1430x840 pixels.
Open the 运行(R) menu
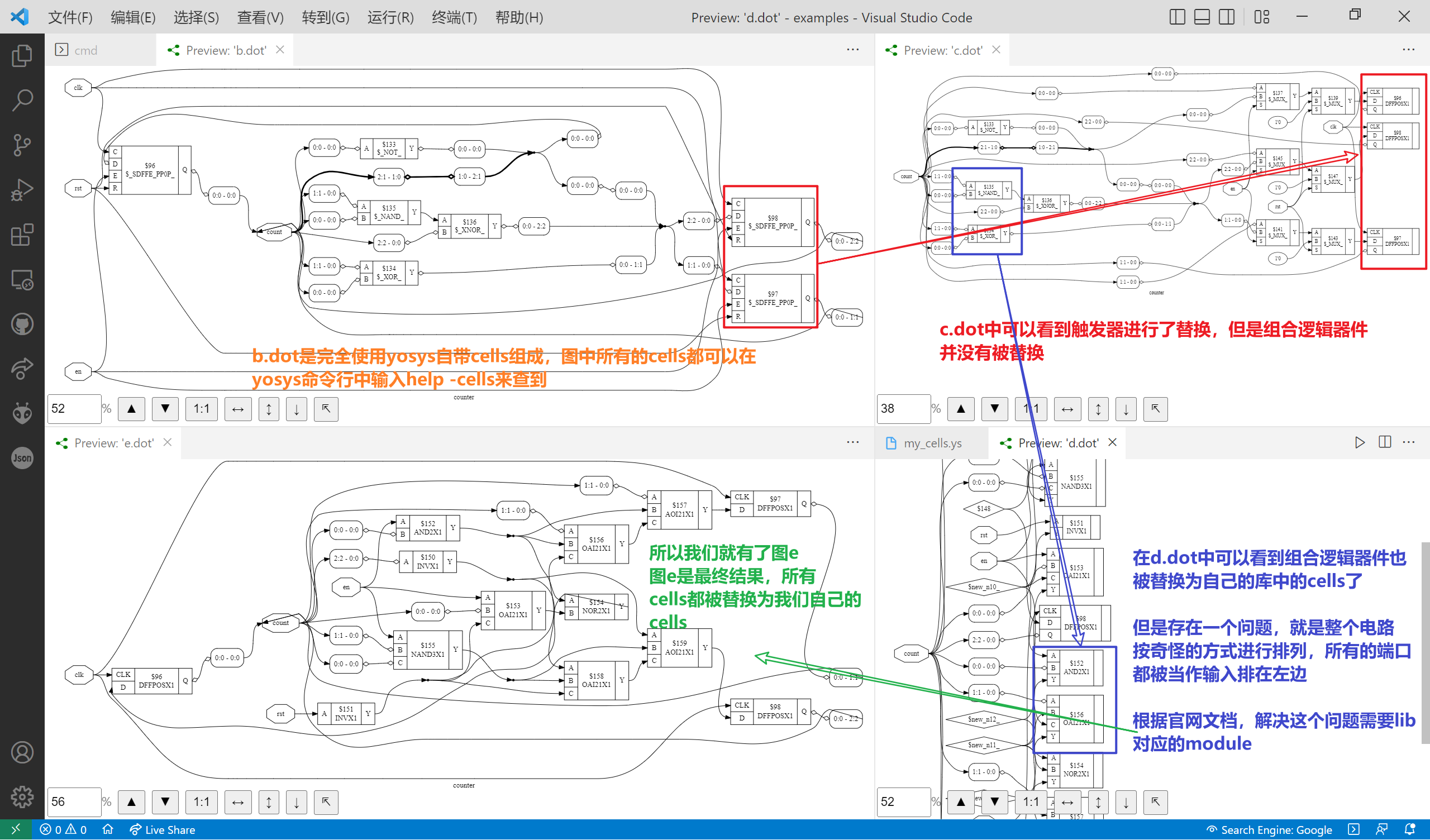(390, 17)
